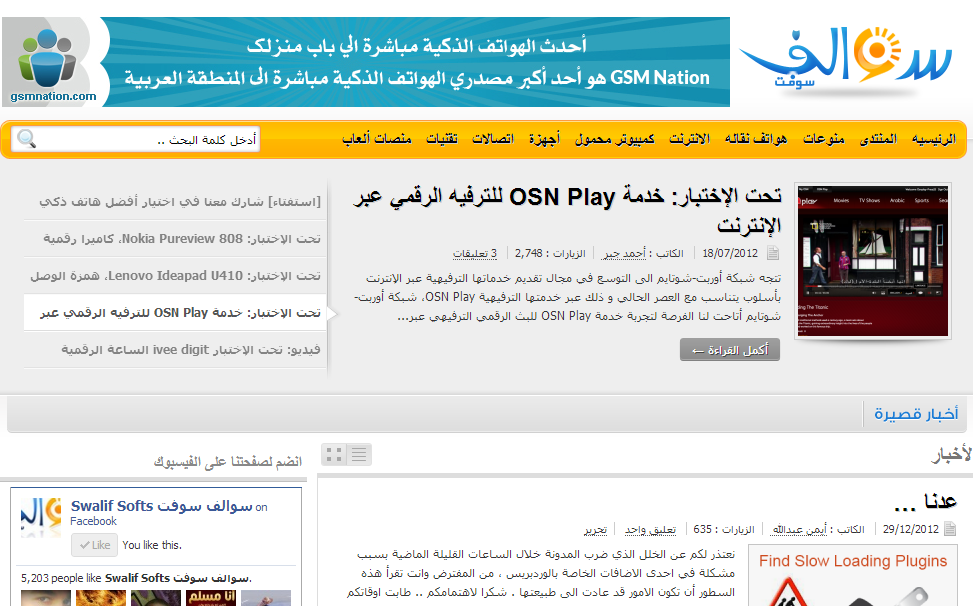This screenshot has width=973, height=606.
Task: Click the Swalif Soft site logo
Action: coord(846,60)
